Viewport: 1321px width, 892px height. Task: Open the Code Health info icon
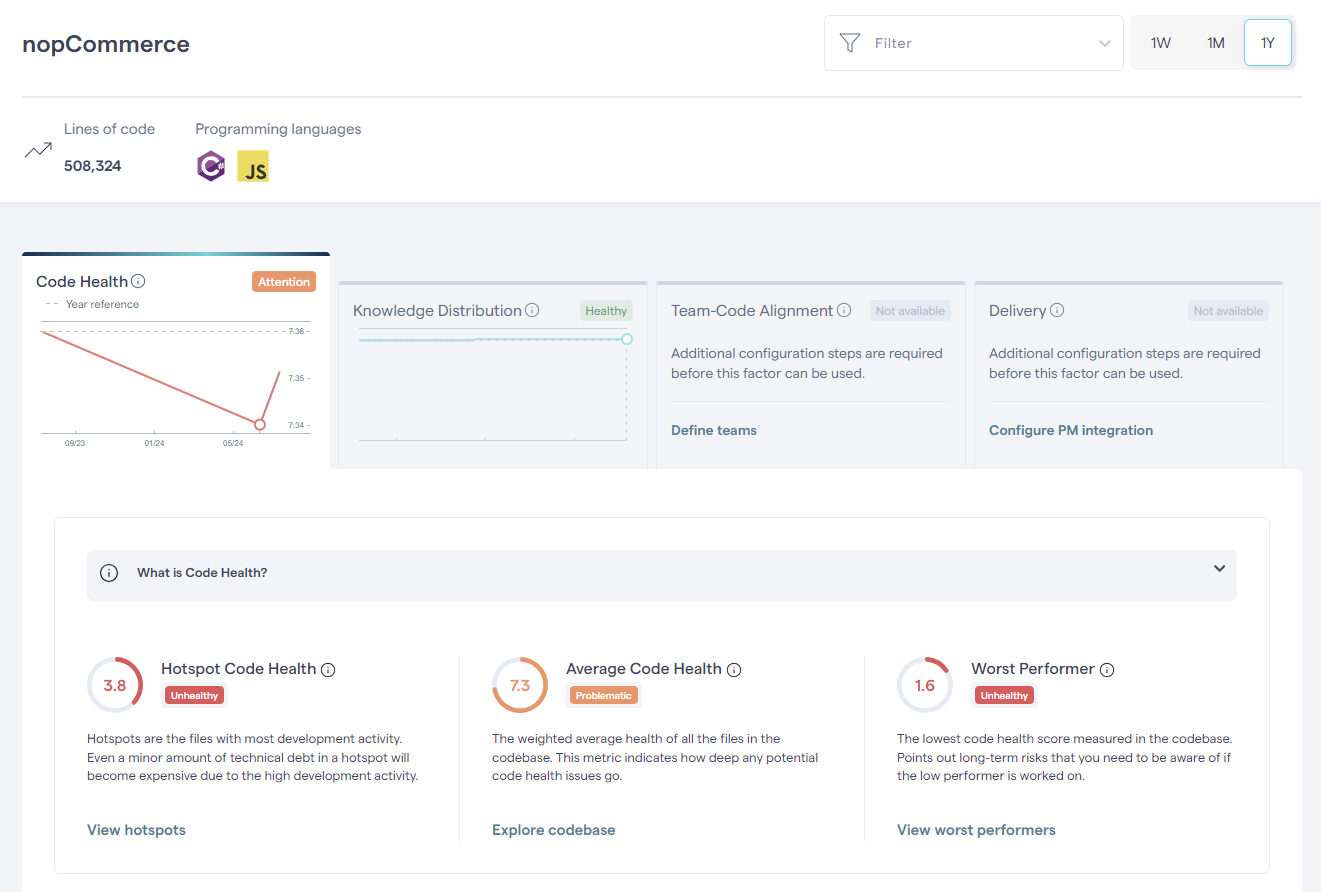click(x=139, y=281)
